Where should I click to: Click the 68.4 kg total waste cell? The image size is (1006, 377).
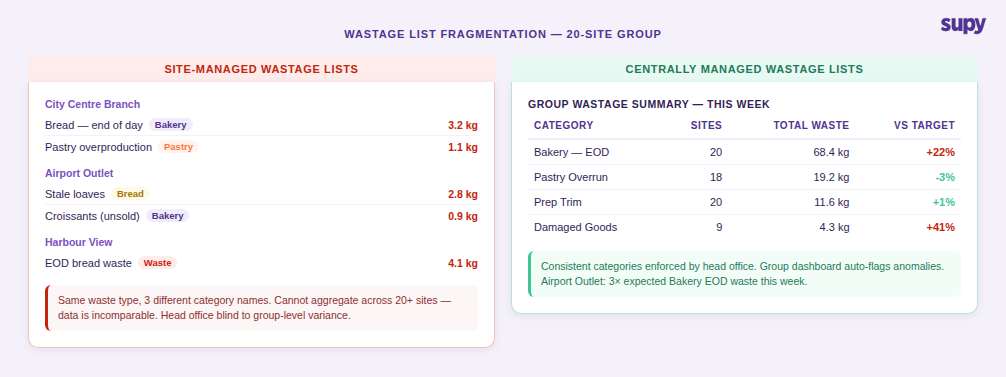coord(830,153)
